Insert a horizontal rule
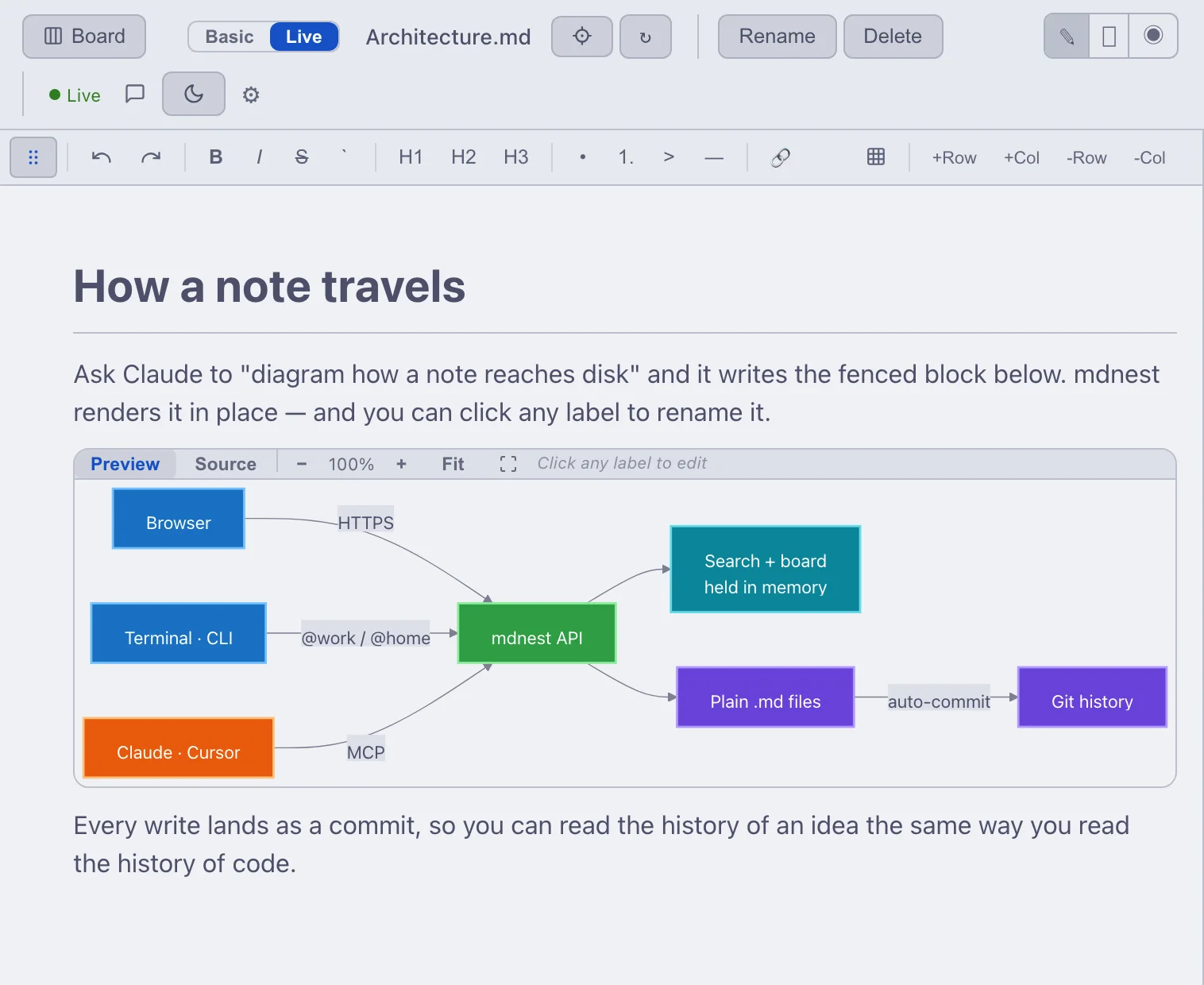 pyautogui.click(x=714, y=157)
